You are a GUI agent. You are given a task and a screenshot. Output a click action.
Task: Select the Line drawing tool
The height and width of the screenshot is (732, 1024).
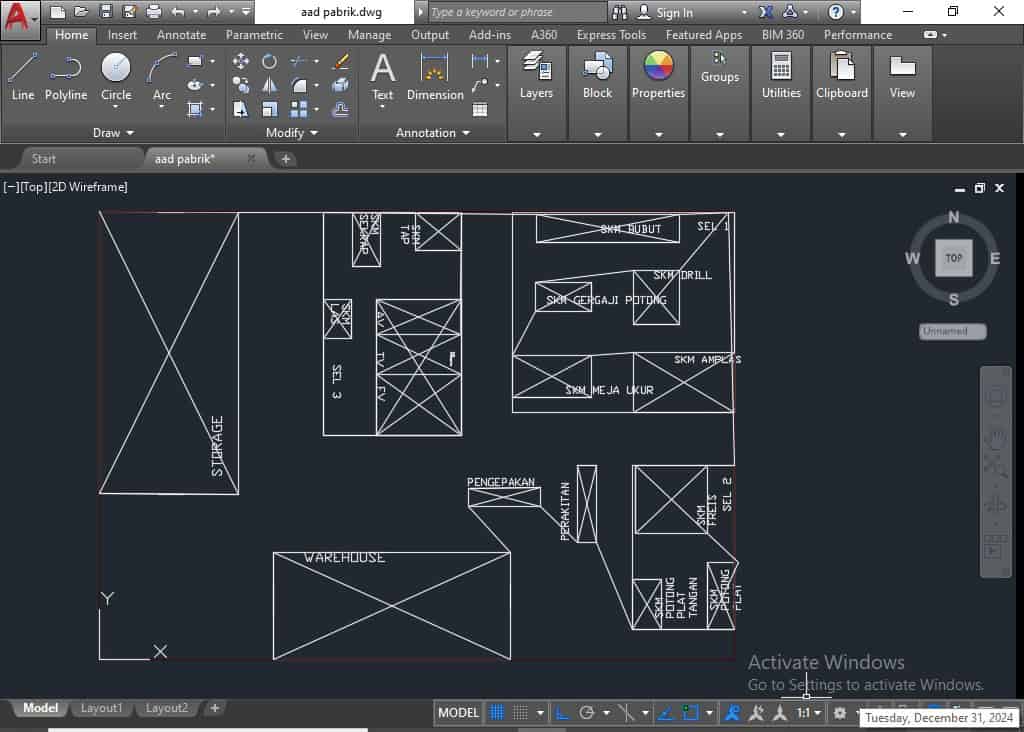[22, 77]
